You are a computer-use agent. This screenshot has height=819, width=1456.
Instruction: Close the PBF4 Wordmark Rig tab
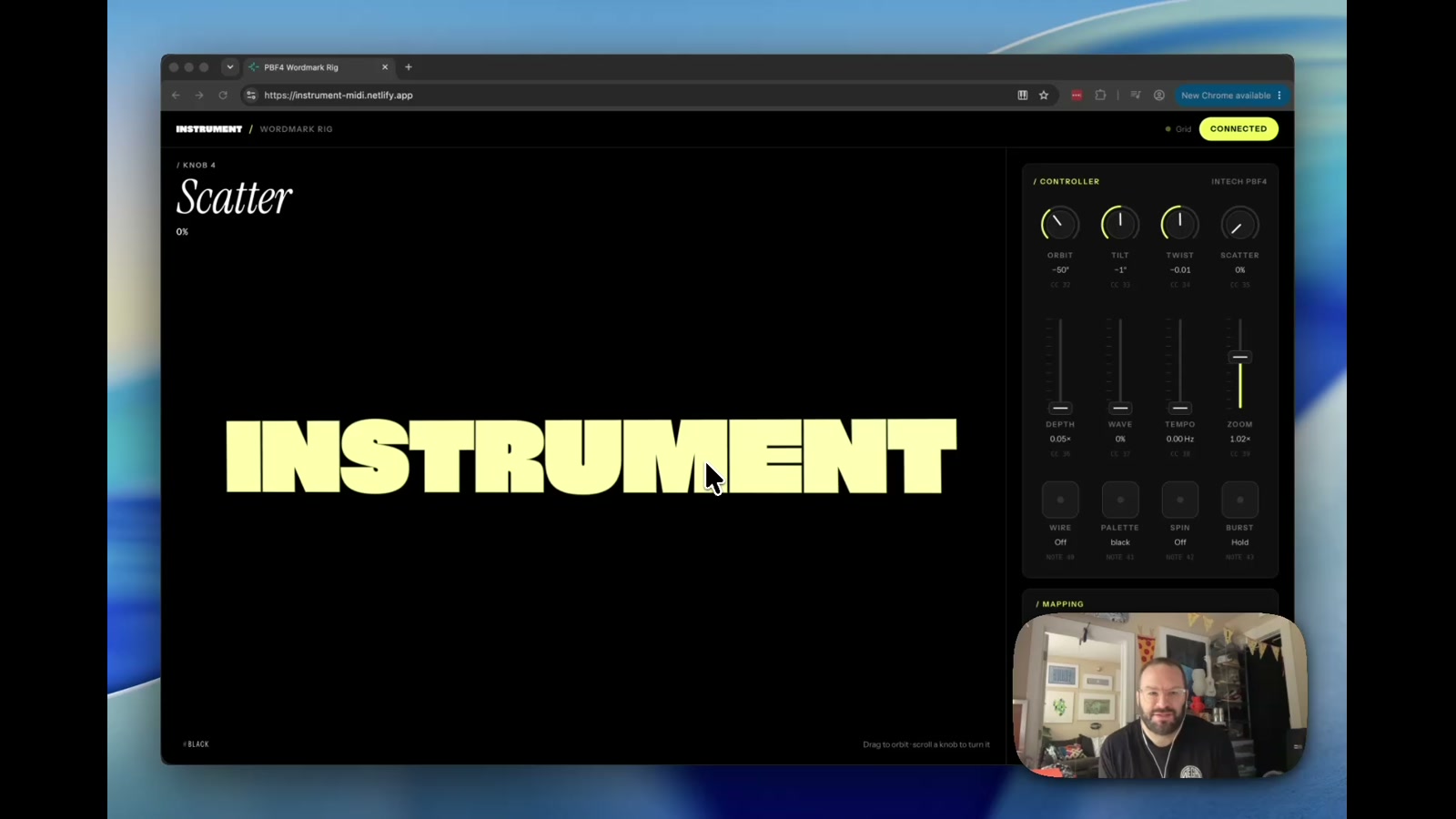pos(385,67)
